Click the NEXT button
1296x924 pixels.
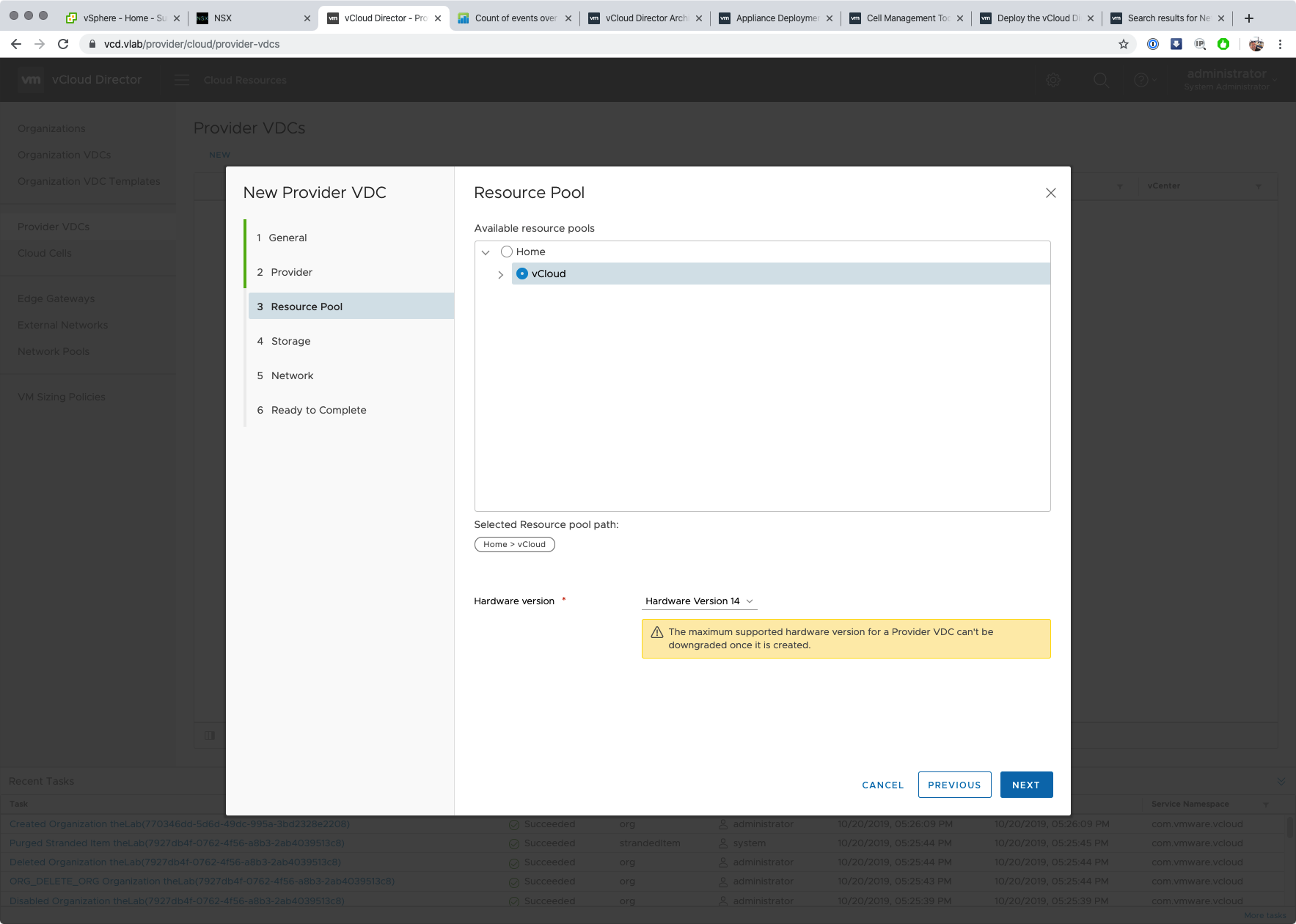click(1026, 785)
